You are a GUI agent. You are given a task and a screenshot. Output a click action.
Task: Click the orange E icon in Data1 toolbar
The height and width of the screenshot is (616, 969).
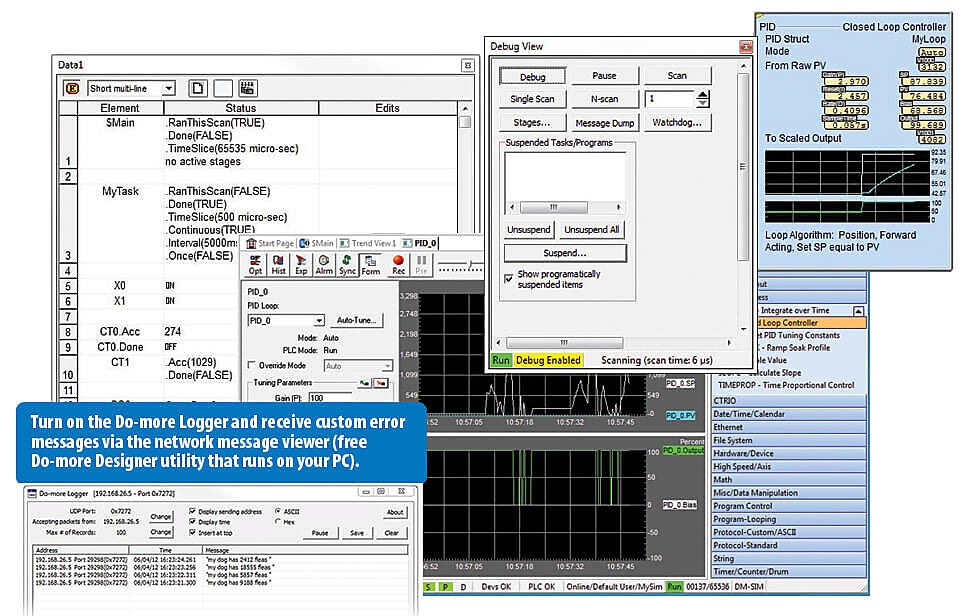click(72, 88)
